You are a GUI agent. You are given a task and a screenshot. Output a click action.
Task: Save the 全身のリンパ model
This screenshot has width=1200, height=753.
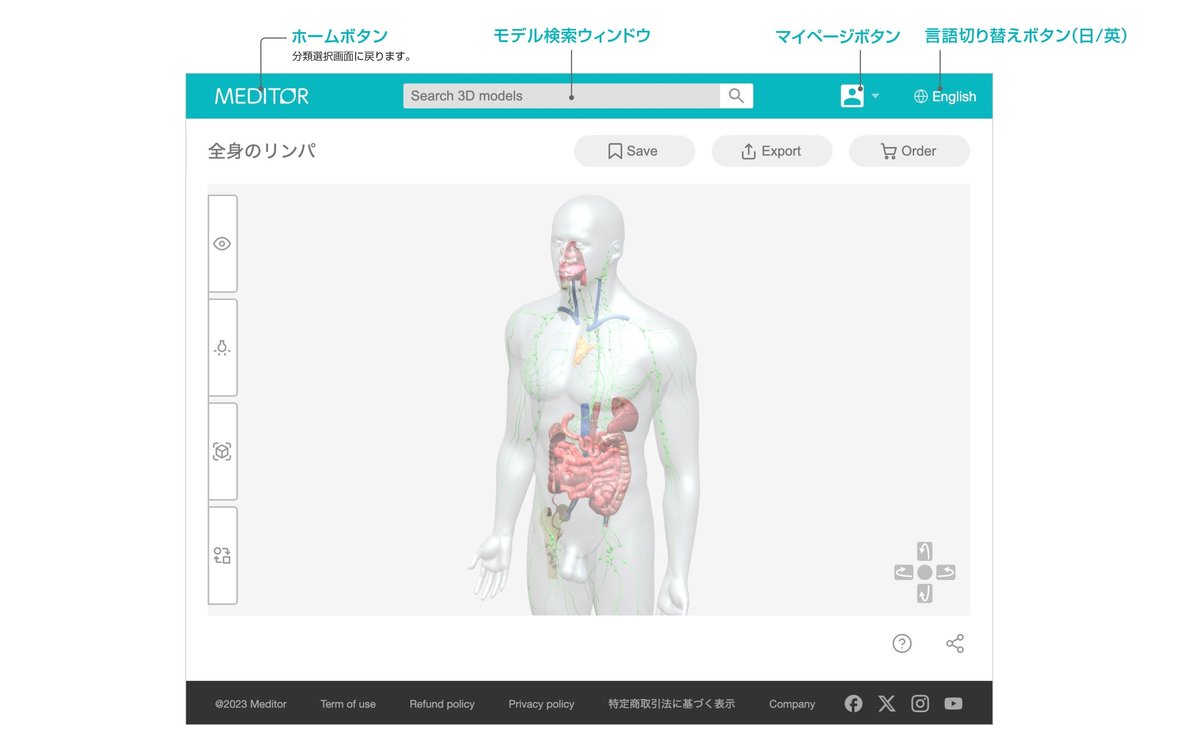[634, 151]
